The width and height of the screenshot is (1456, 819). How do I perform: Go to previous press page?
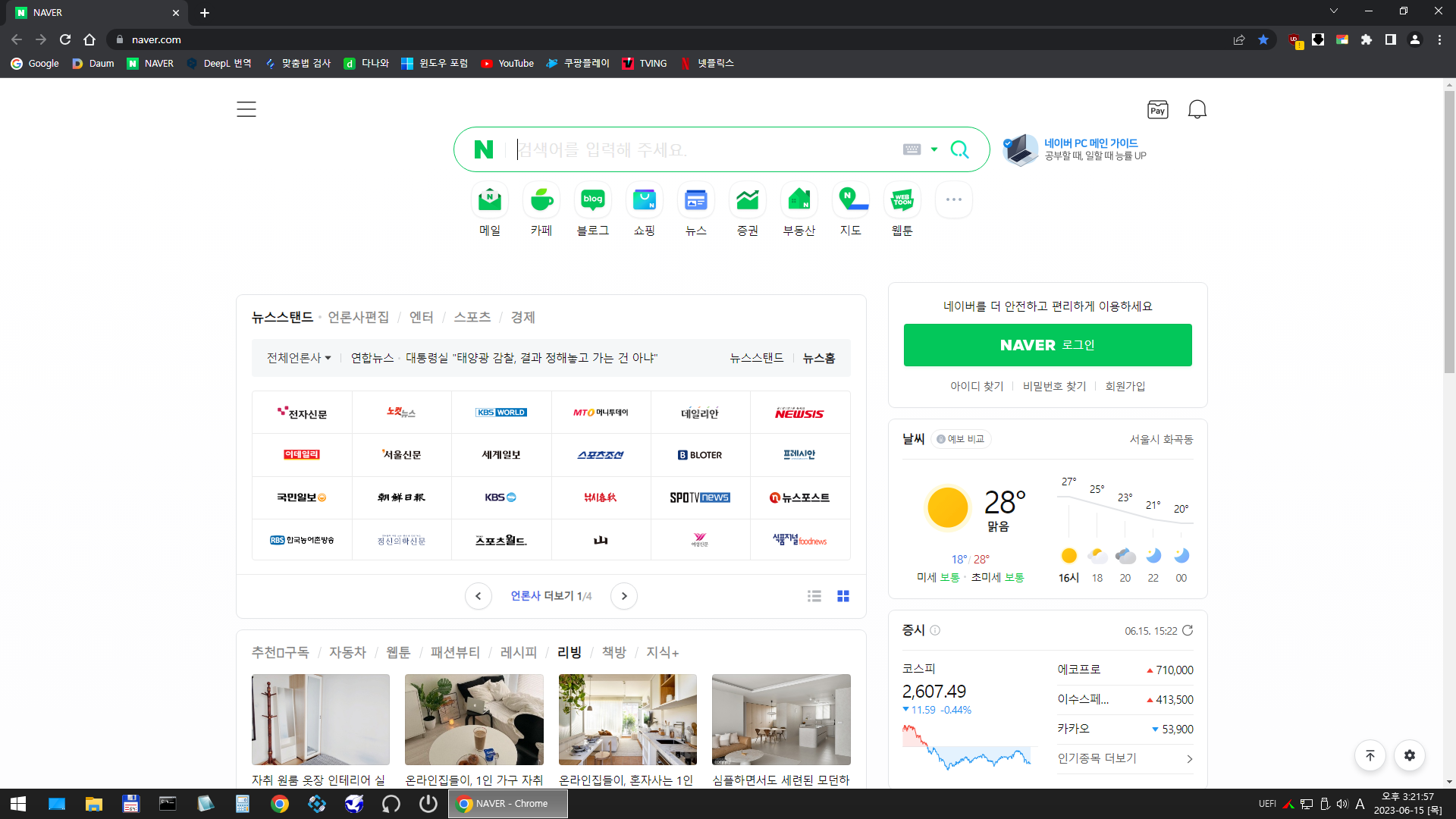[x=479, y=596]
